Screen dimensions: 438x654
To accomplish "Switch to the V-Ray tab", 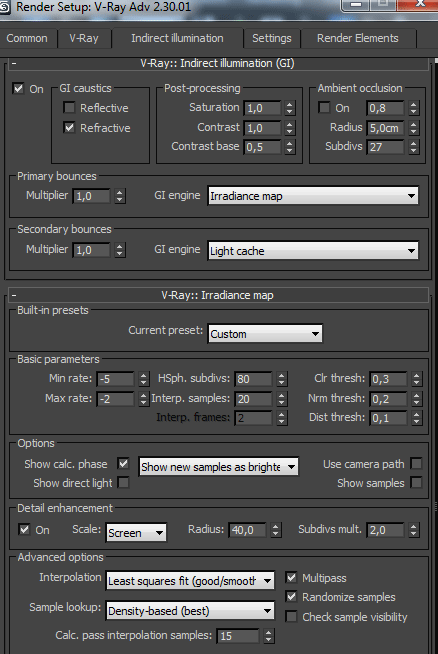I will (84, 38).
